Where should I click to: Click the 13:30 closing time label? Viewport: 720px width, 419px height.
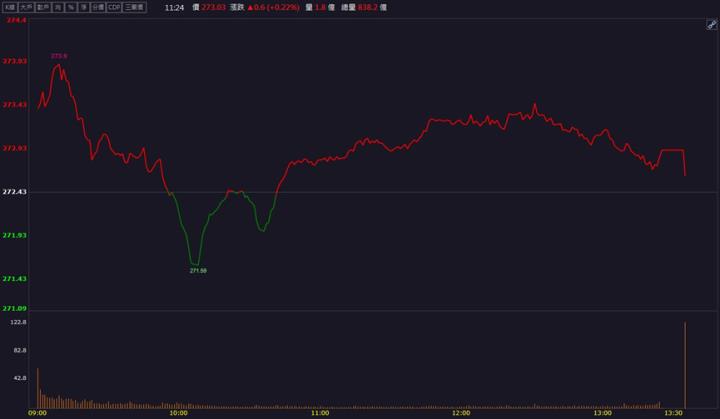673,413
